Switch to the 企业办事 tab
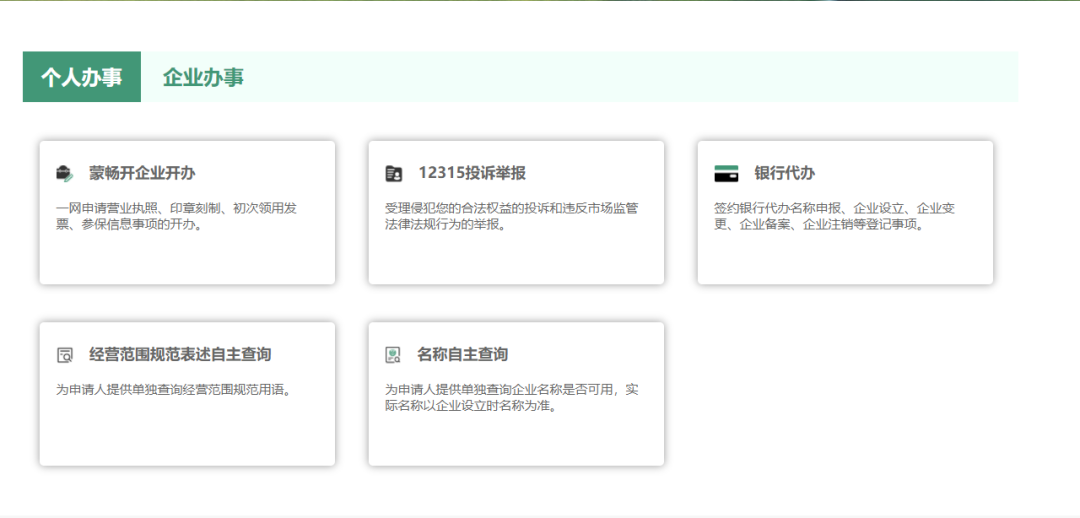This screenshot has height=518, width=1080. [x=203, y=77]
